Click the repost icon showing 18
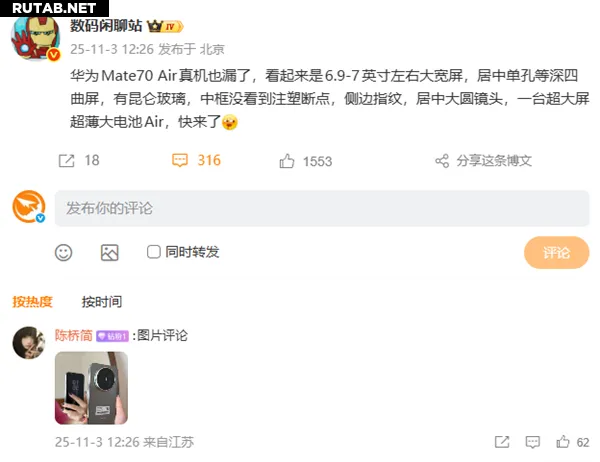Image resolution: width=600 pixels, height=462 pixels. click(67, 161)
